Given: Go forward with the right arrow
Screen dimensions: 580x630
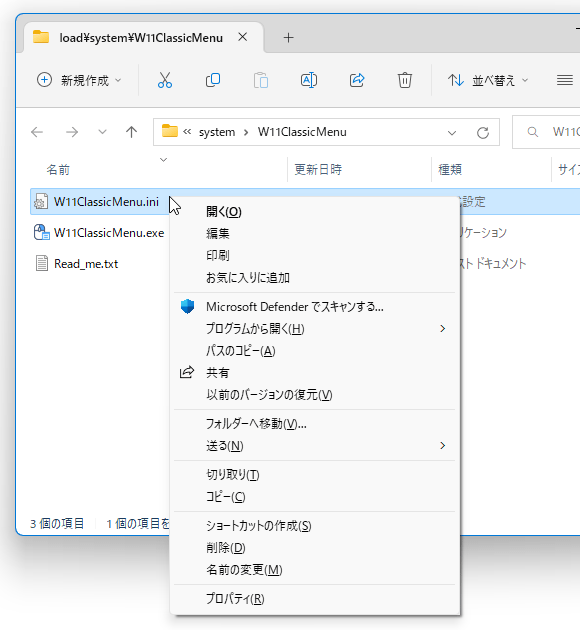Looking at the screenshot, I should pos(72,132).
